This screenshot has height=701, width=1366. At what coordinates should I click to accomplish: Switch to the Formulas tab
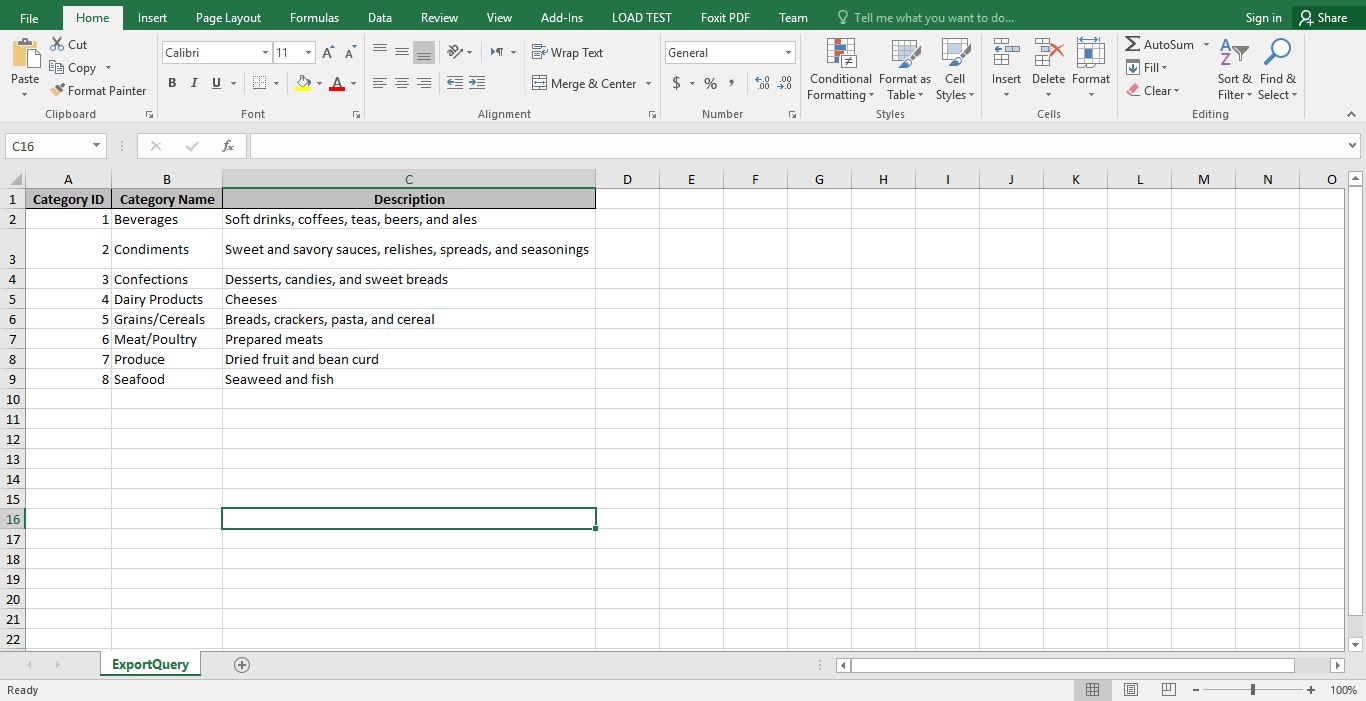[x=314, y=18]
